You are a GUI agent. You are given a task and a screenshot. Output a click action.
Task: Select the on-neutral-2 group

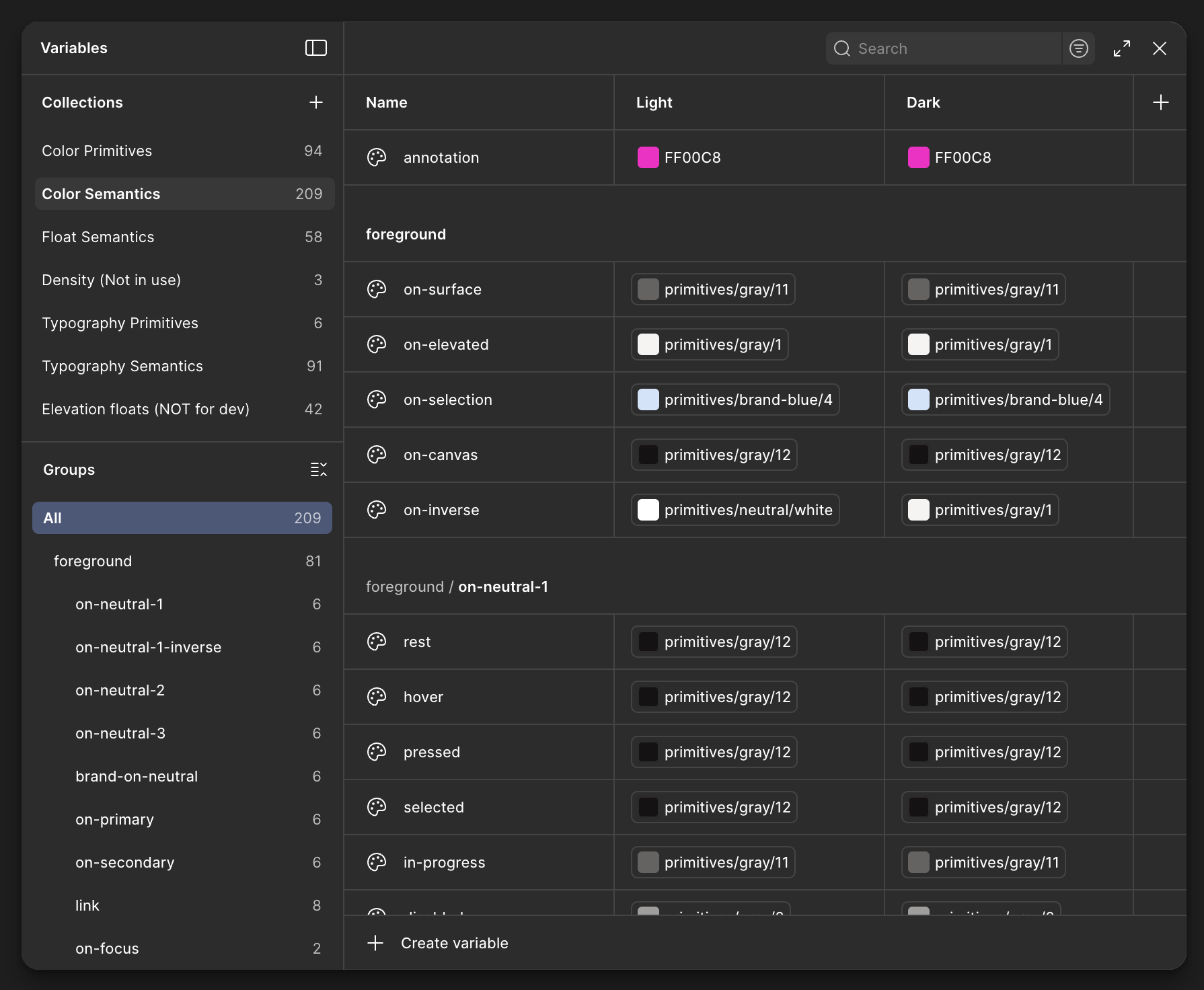pyautogui.click(x=182, y=690)
